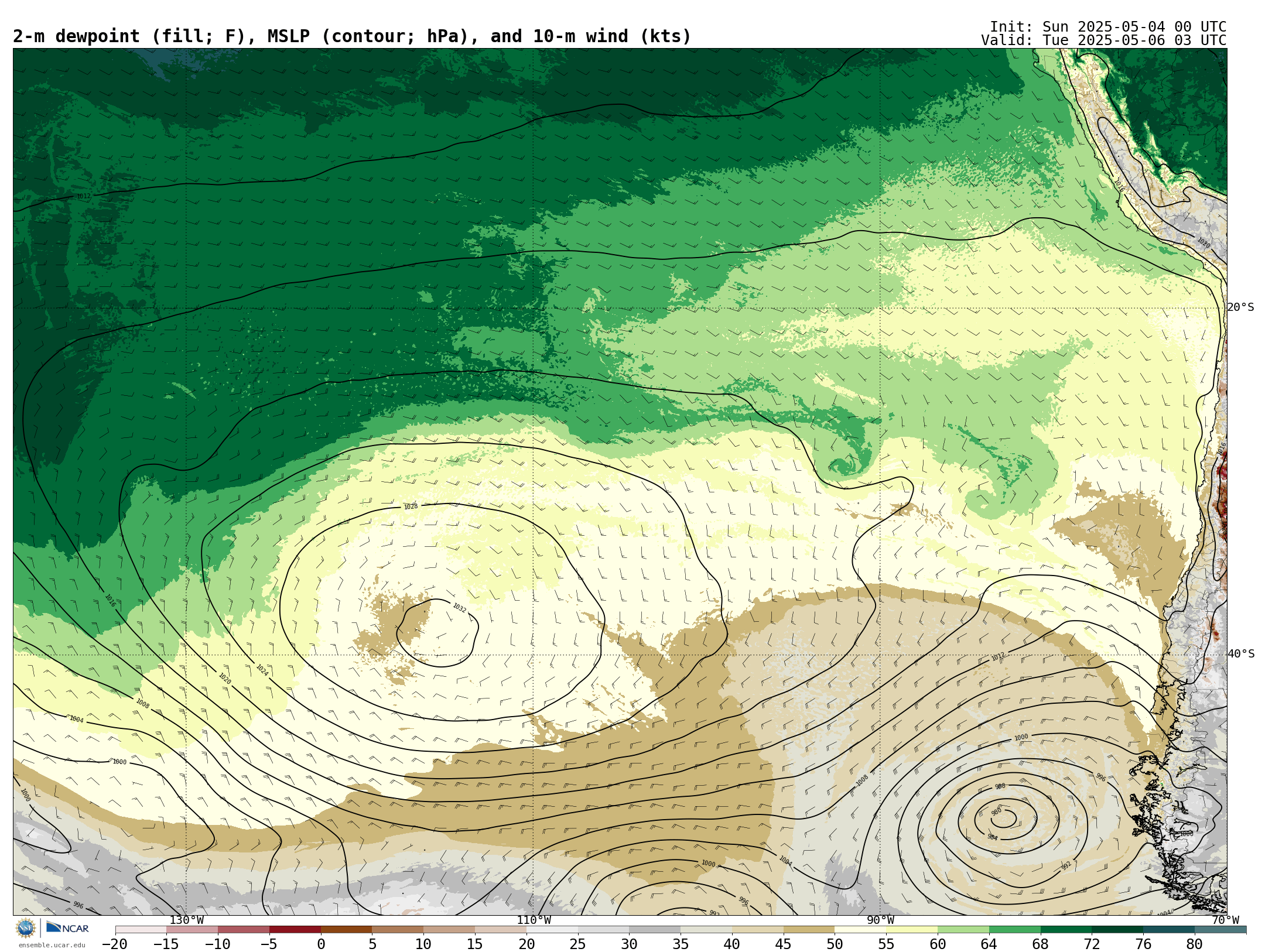Pick the colorbar swatch between 35 and 40

[x=706, y=930]
